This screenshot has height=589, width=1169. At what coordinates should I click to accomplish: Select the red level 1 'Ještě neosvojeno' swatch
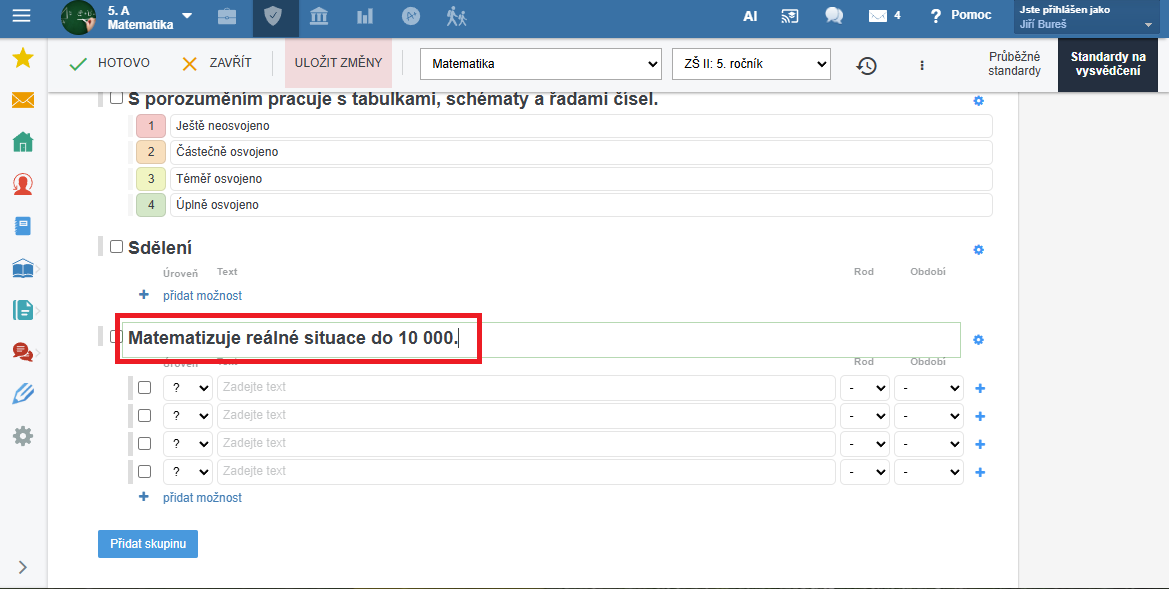point(151,126)
